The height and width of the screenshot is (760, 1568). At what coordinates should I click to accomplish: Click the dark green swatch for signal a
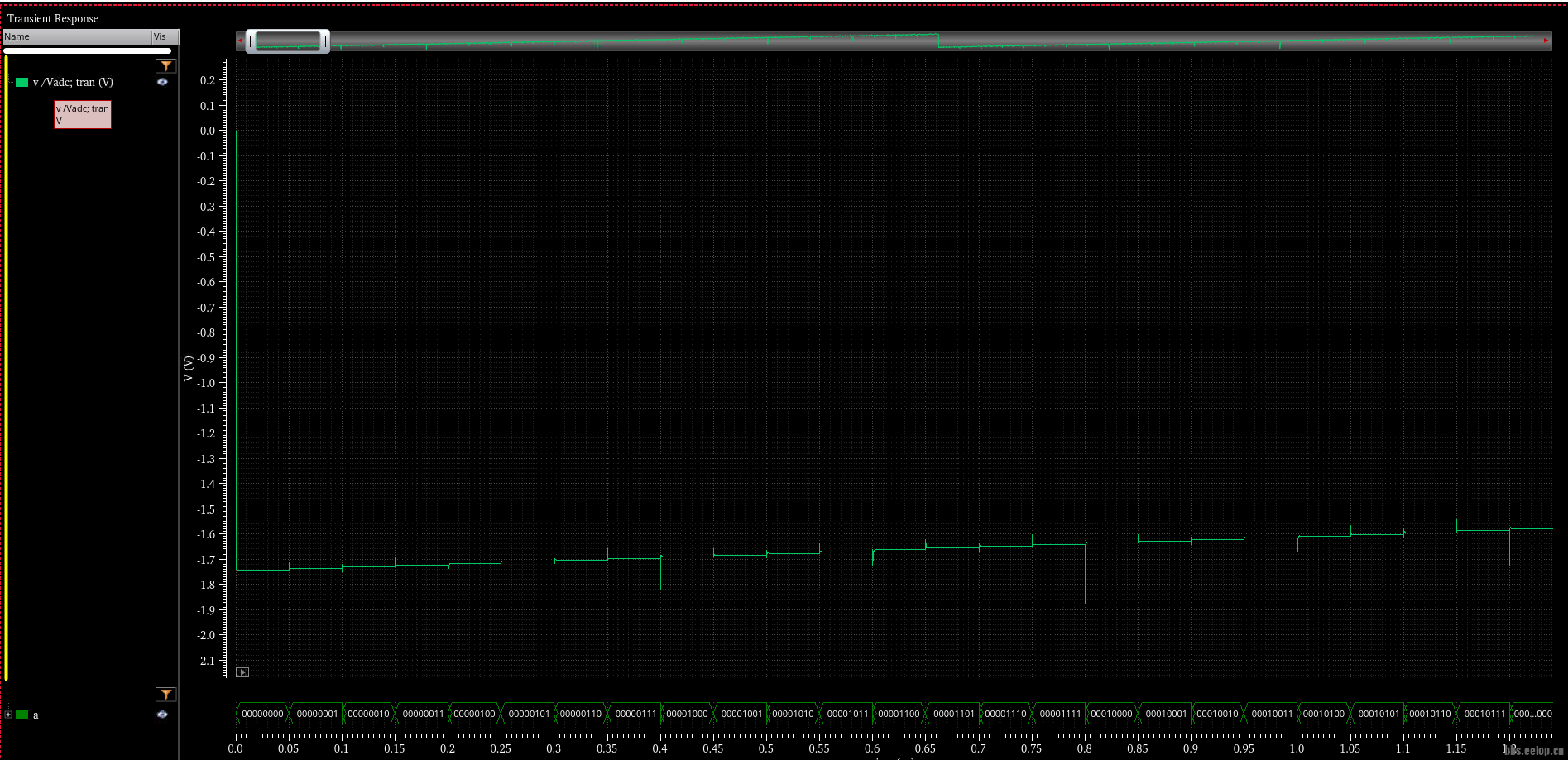[x=22, y=715]
